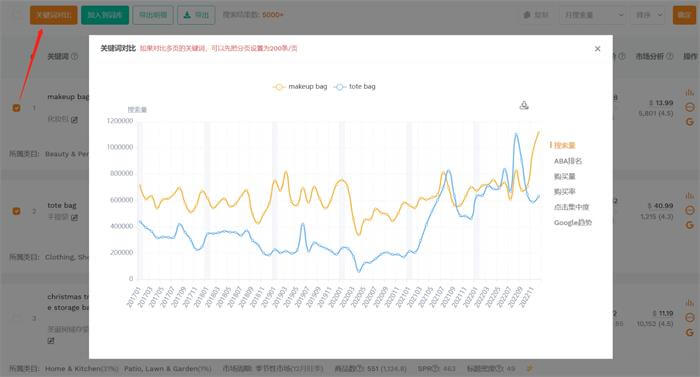Click Google icon in makeup bag row
Screen dimensions: 700x377
[x=690, y=121]
